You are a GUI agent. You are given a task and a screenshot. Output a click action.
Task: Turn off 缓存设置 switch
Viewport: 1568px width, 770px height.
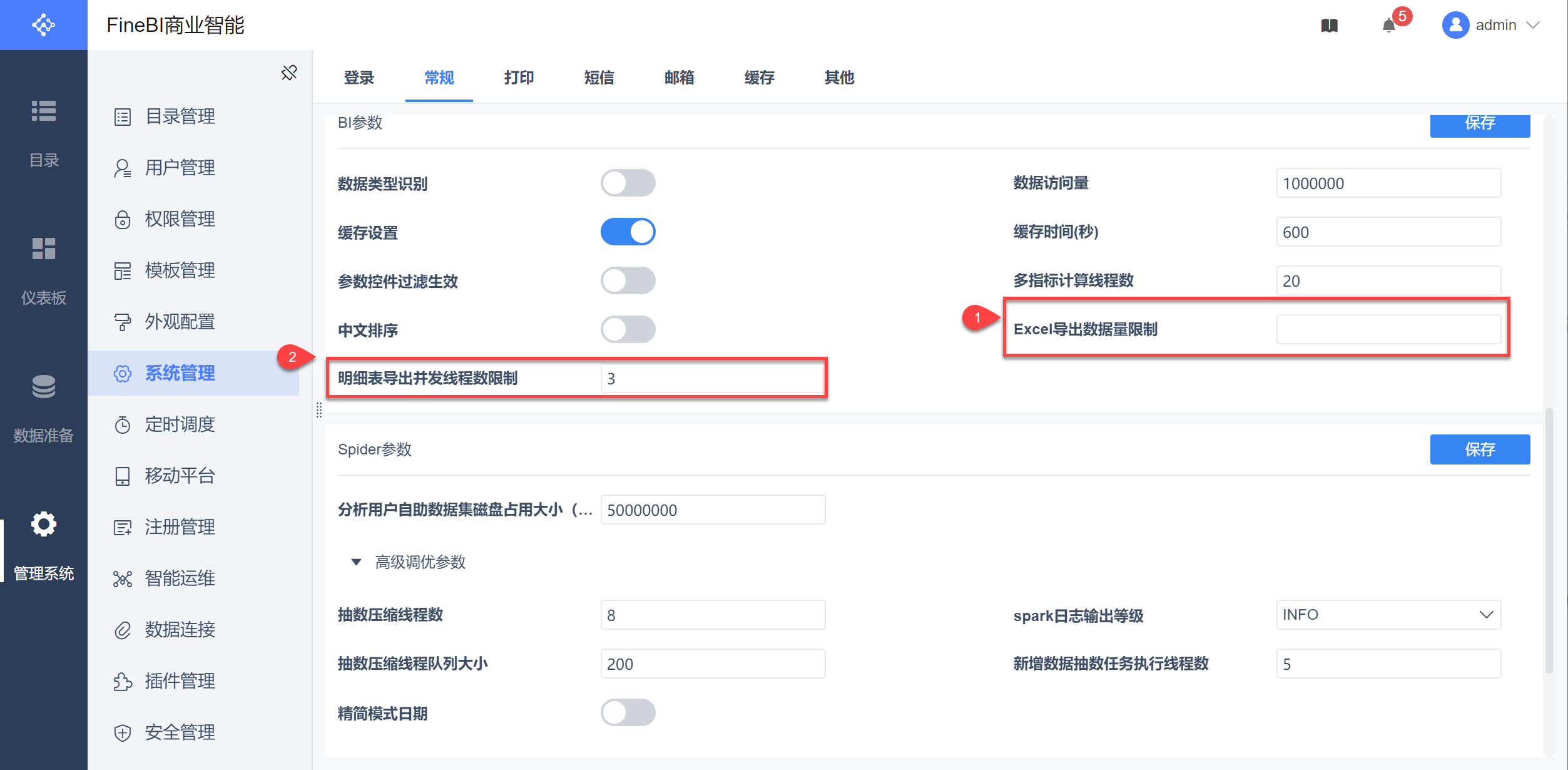click(x=628, y=232)
